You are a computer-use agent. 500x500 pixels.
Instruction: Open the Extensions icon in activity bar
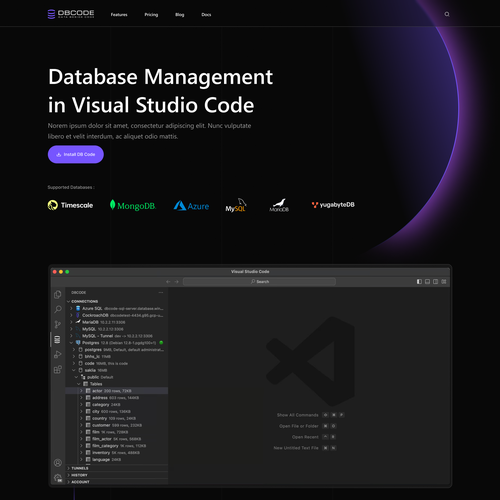click(x=58, y=369)
